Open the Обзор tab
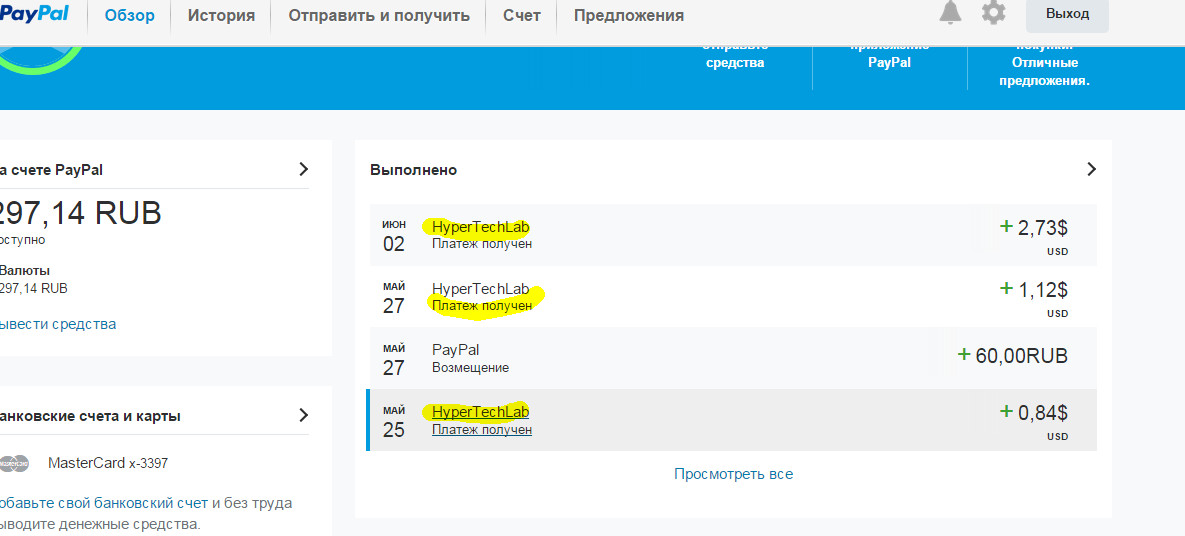This screenshot has height=536, width=1185. click(129, 15)
